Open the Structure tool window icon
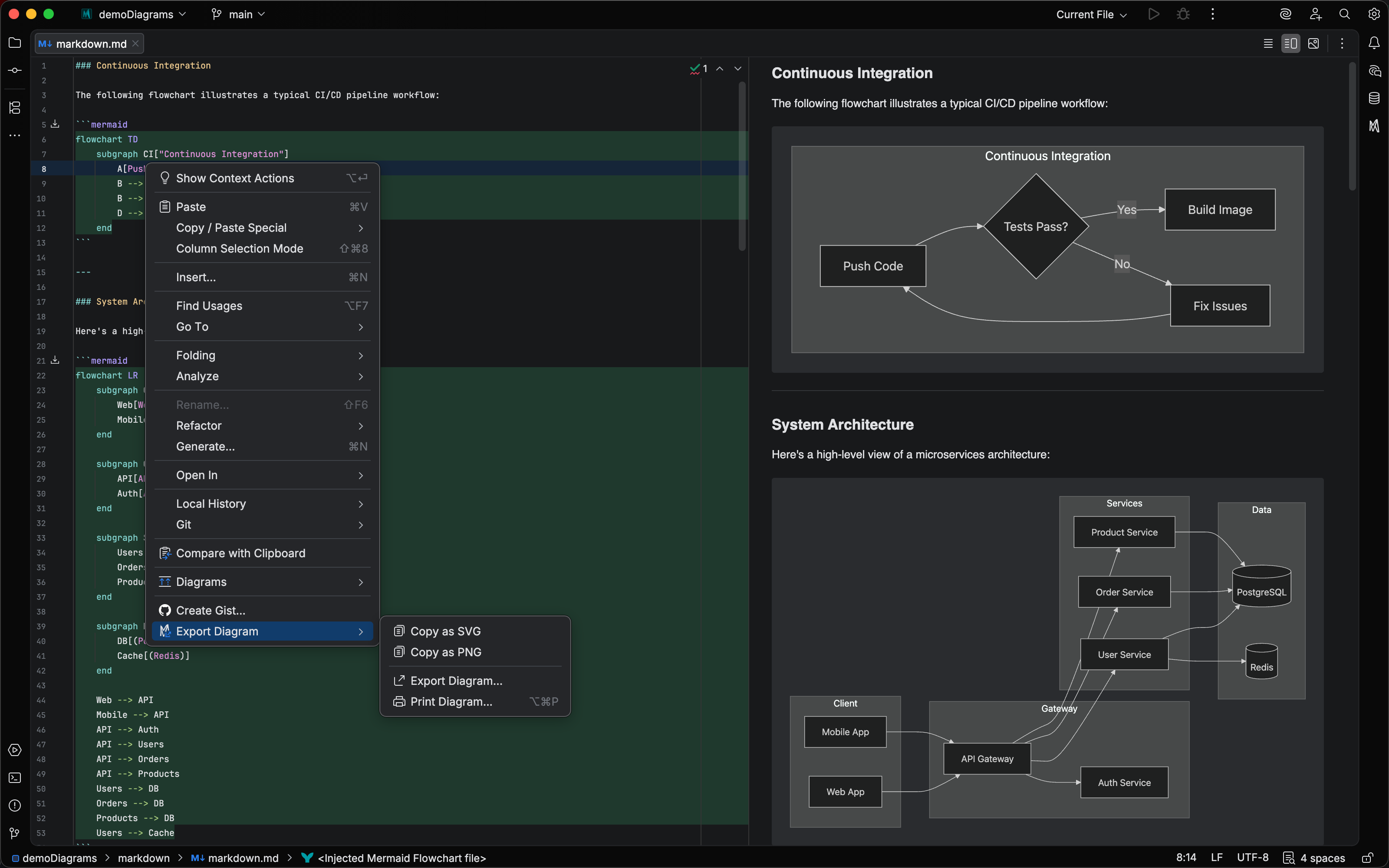Viewport: 1389px width, 868px height. pyautogui.click(x=14, y=107)
